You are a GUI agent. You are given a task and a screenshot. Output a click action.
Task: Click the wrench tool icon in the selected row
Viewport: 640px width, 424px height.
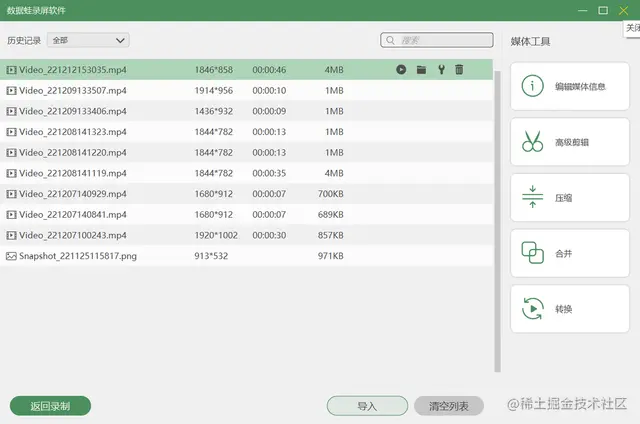point(441,69)
